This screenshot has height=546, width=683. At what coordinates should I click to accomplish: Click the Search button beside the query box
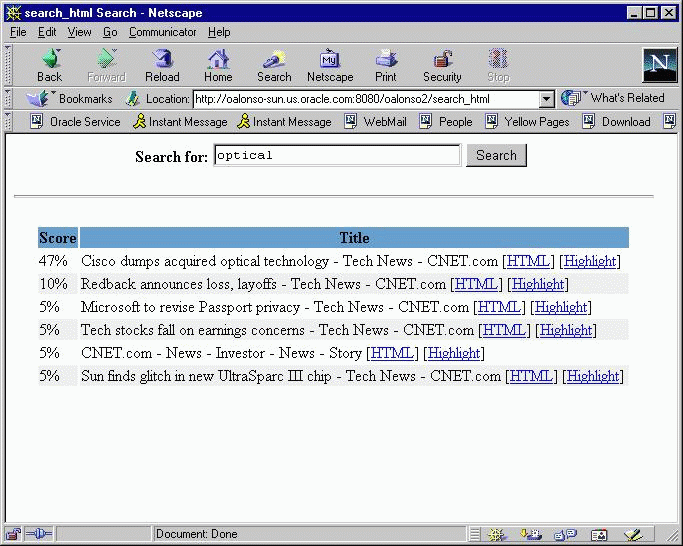tap(496, 155)
